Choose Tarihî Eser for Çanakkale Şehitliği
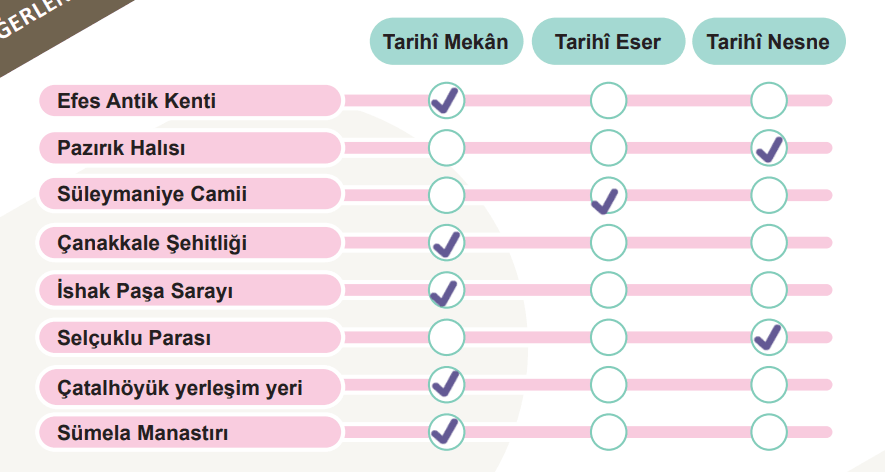 coord(608,242)
